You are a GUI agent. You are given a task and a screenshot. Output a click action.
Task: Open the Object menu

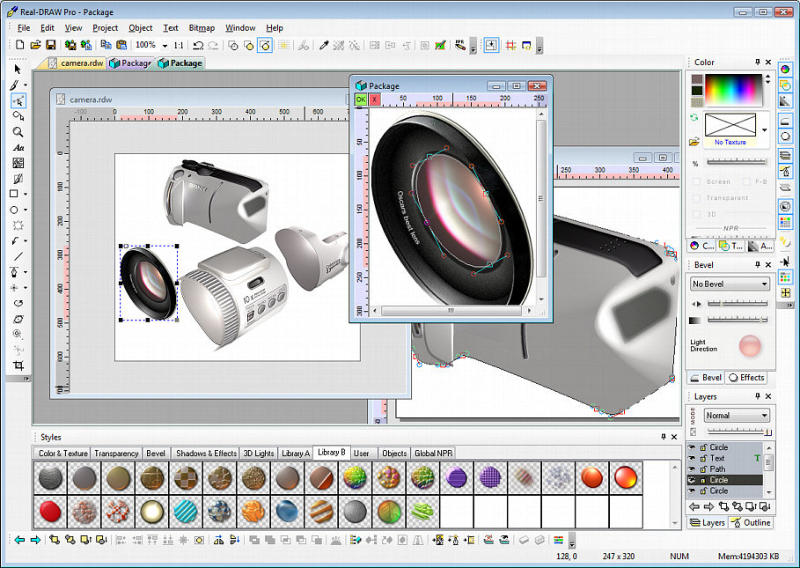[140, 28]
